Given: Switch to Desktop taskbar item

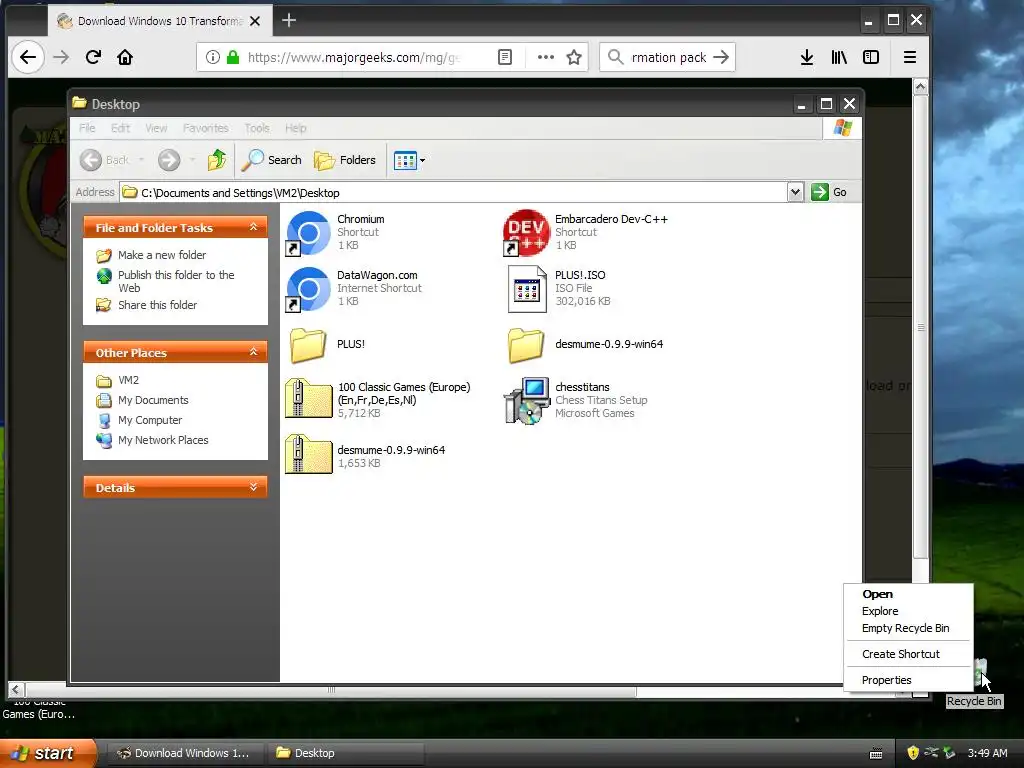Looking at the screenshot, I should (x=346, y=754).
